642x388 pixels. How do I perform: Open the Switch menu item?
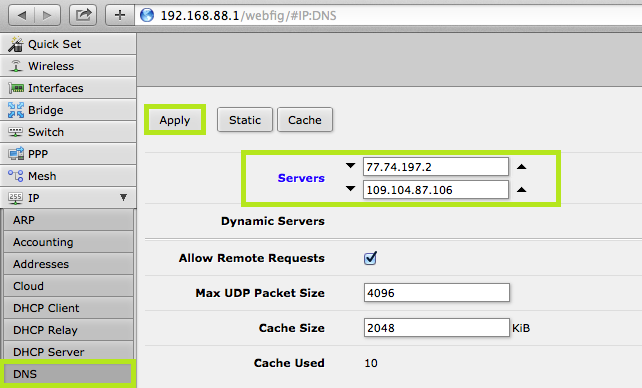[x=68, y=132]
